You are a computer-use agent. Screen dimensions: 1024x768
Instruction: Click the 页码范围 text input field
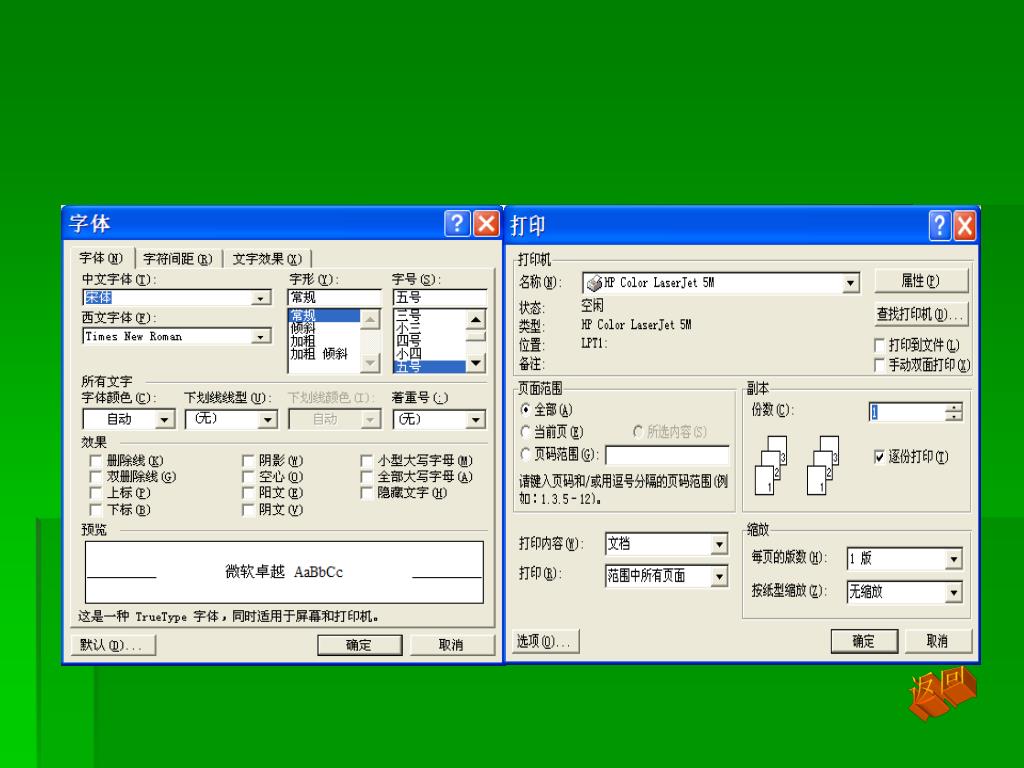point(667,455)
